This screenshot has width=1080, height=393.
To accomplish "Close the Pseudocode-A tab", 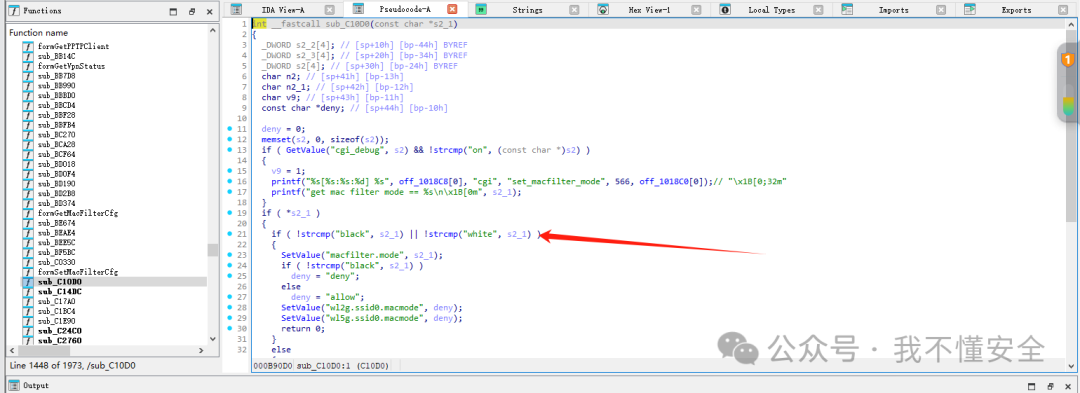I will (452, 10).
